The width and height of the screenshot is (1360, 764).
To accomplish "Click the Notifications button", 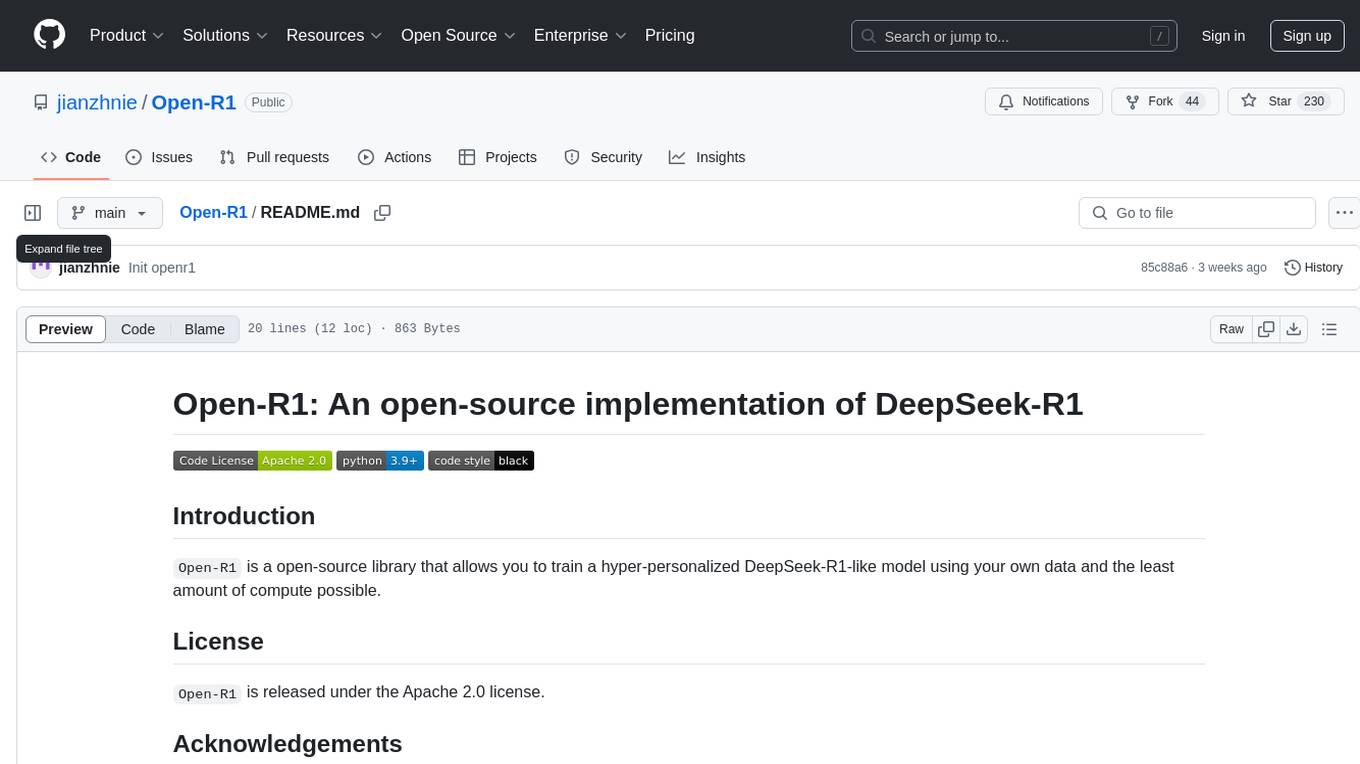I will (x=1044, y=102).
